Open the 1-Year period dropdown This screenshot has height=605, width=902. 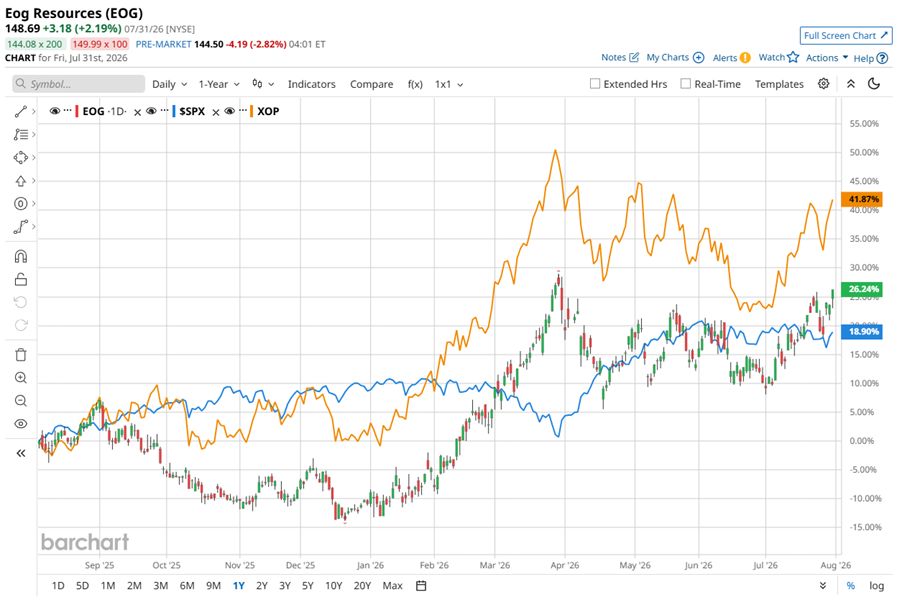(x=219, y=84)
